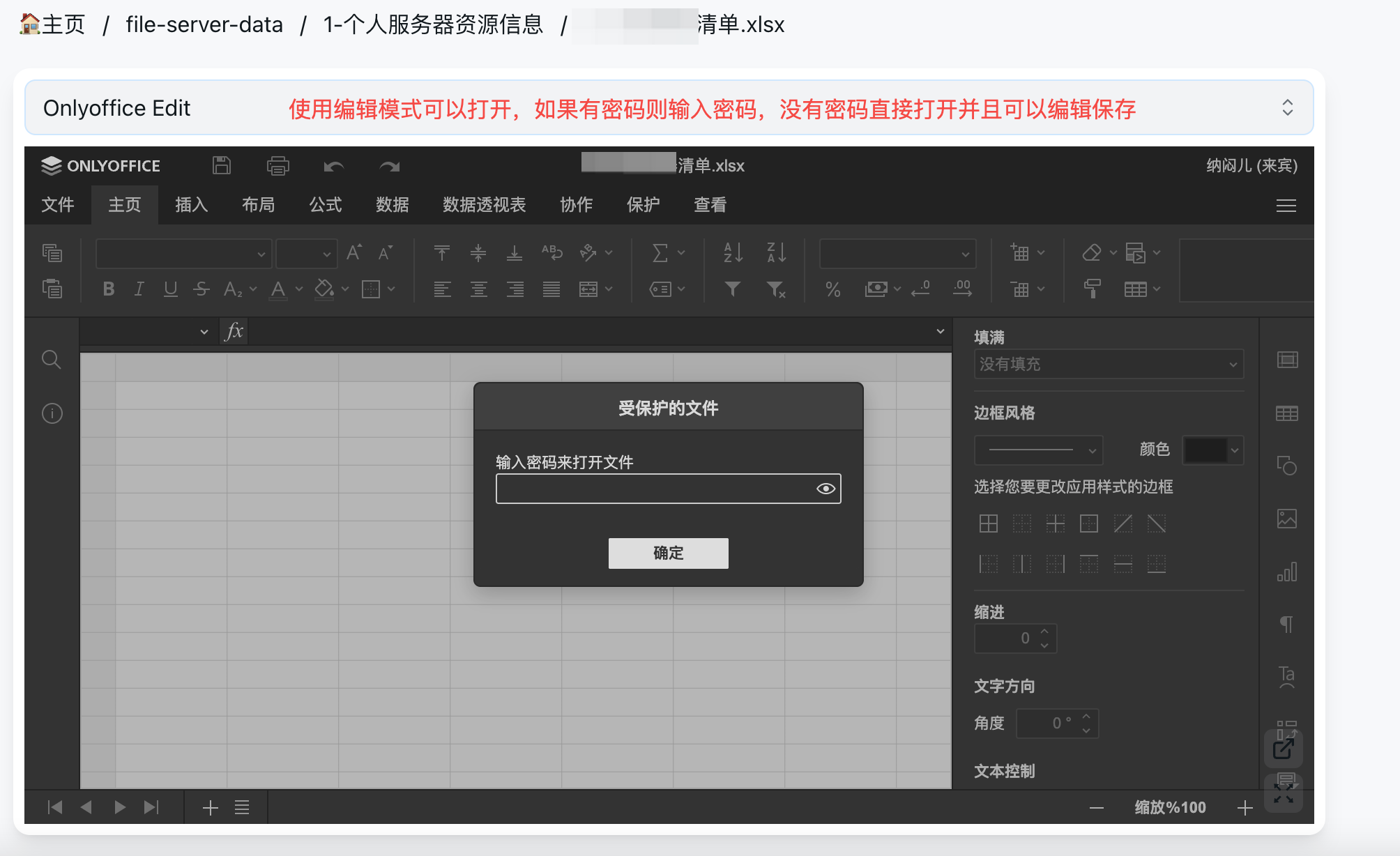Open chart settings in the right sidebar

coord(1286,572)
